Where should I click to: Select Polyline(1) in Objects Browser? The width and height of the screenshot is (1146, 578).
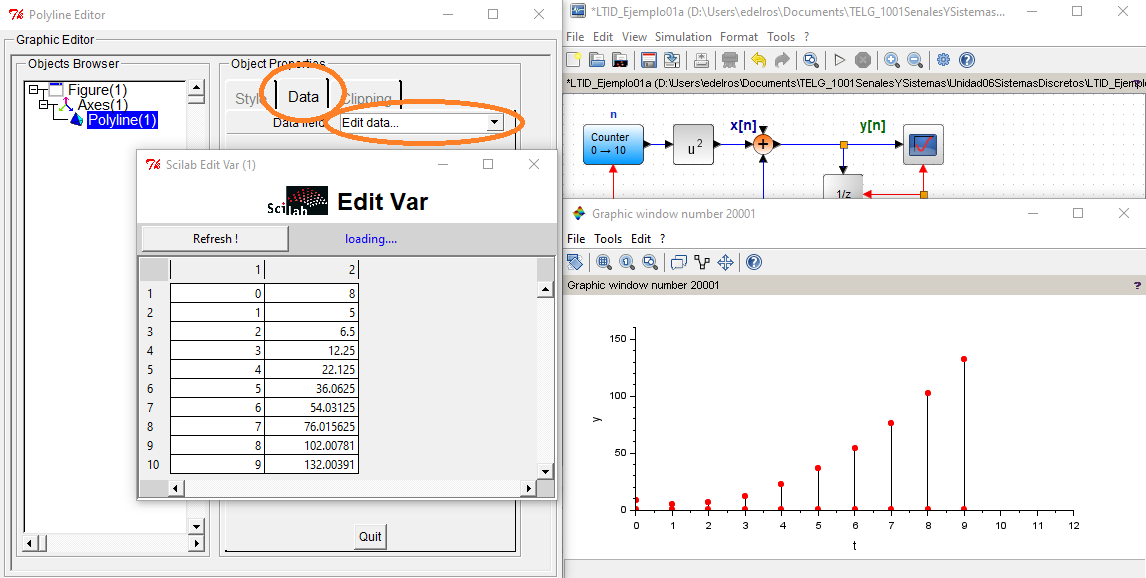click(x=121, y=120)
